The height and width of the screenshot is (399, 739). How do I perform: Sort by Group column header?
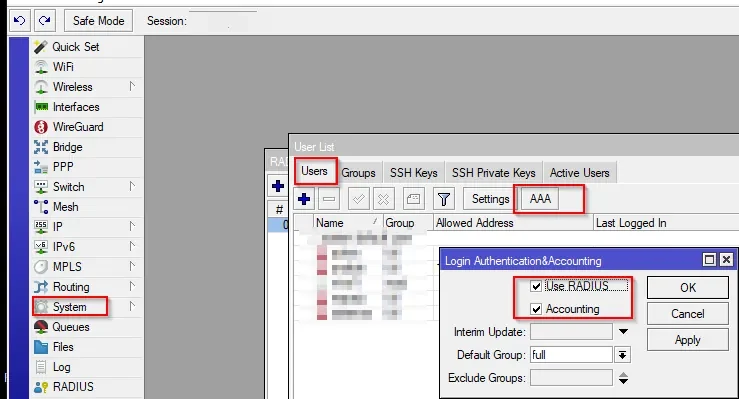[x=408, y=223]
